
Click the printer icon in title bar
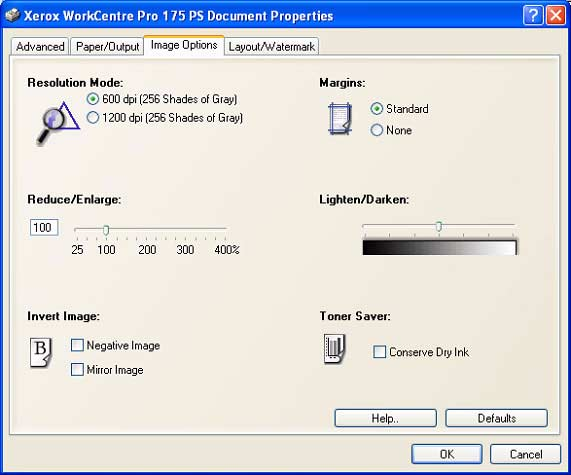click(13, 16)
